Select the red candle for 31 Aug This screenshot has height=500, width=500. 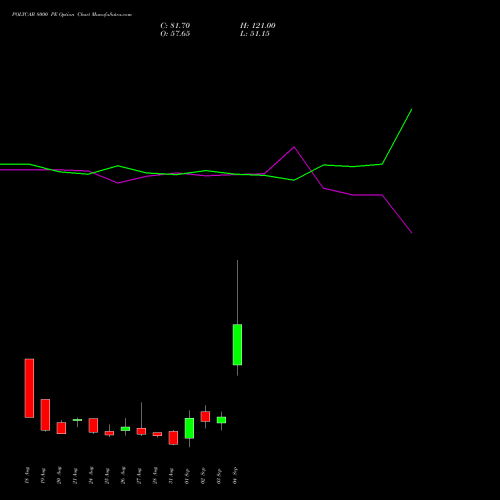[x=173, y=438]
